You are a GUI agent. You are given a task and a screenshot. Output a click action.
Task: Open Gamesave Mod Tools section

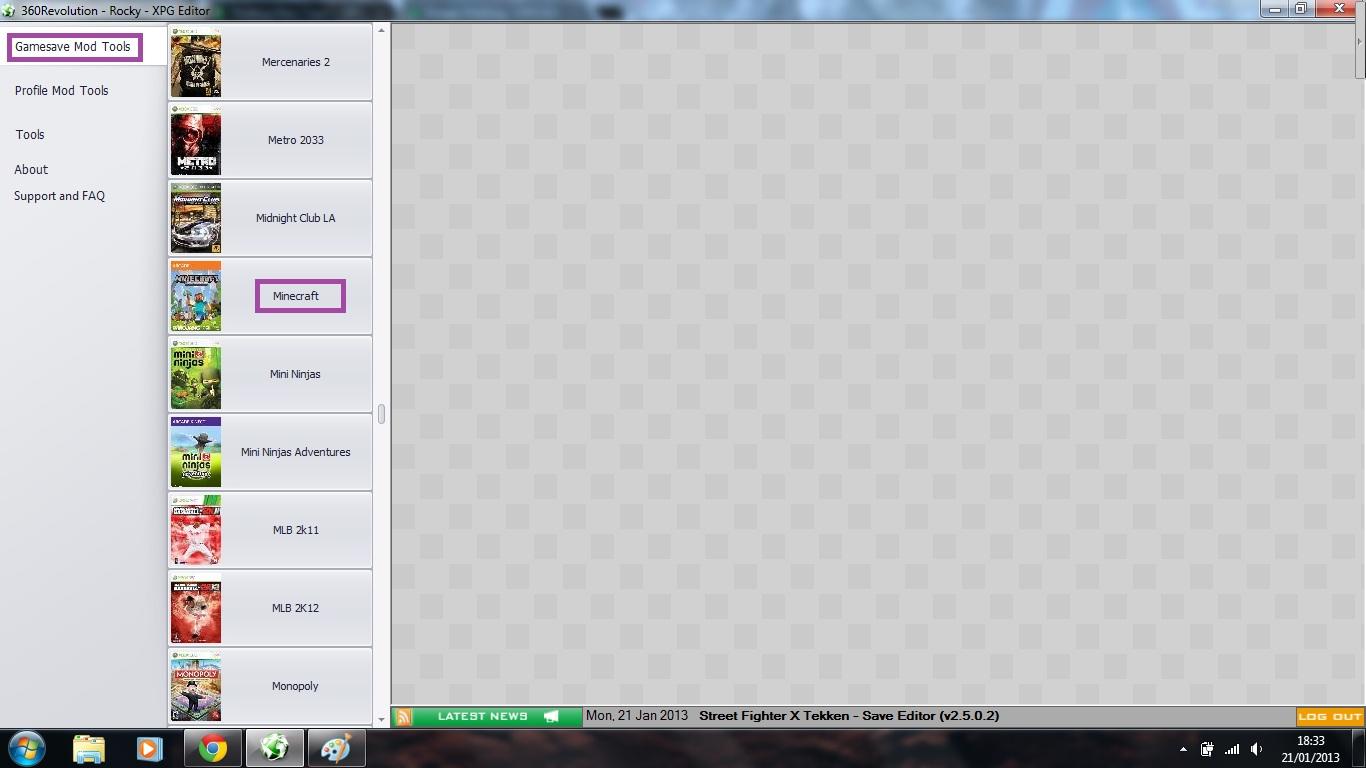(x=73, y=47)
